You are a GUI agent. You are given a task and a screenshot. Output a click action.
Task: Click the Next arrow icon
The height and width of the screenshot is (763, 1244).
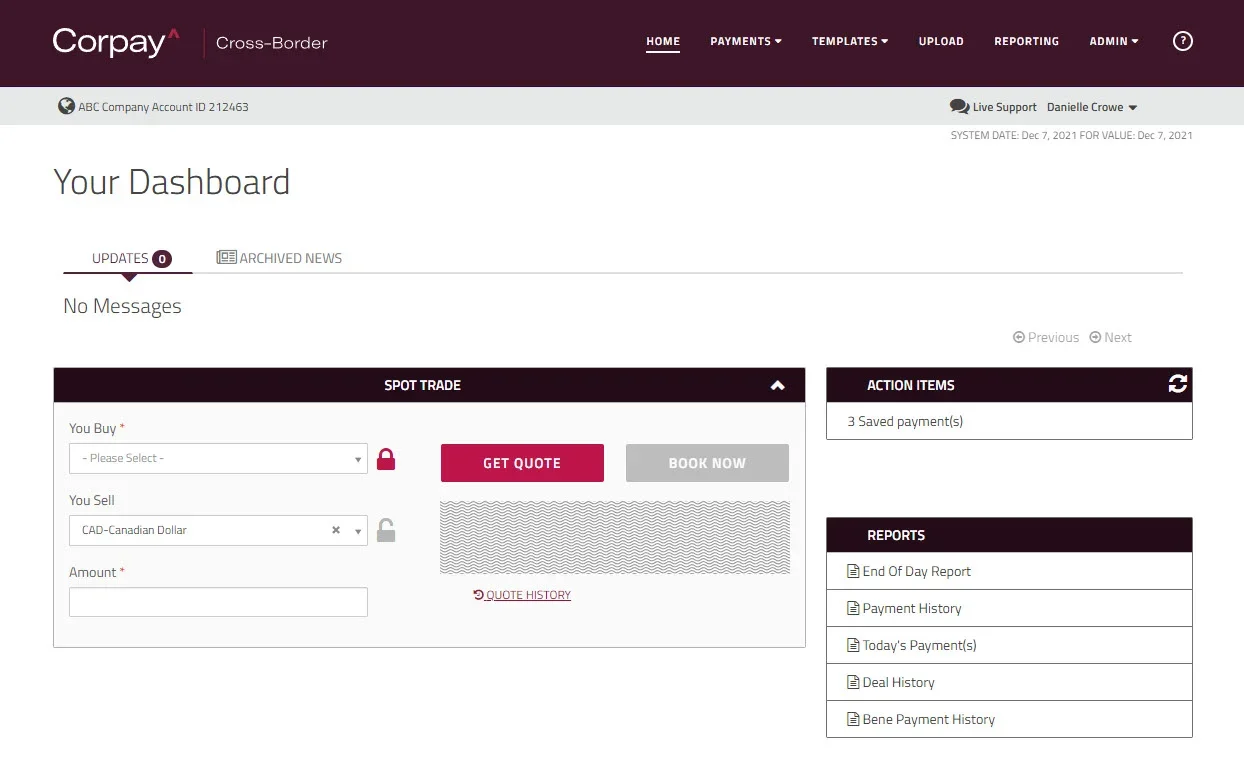(1095, 337)
